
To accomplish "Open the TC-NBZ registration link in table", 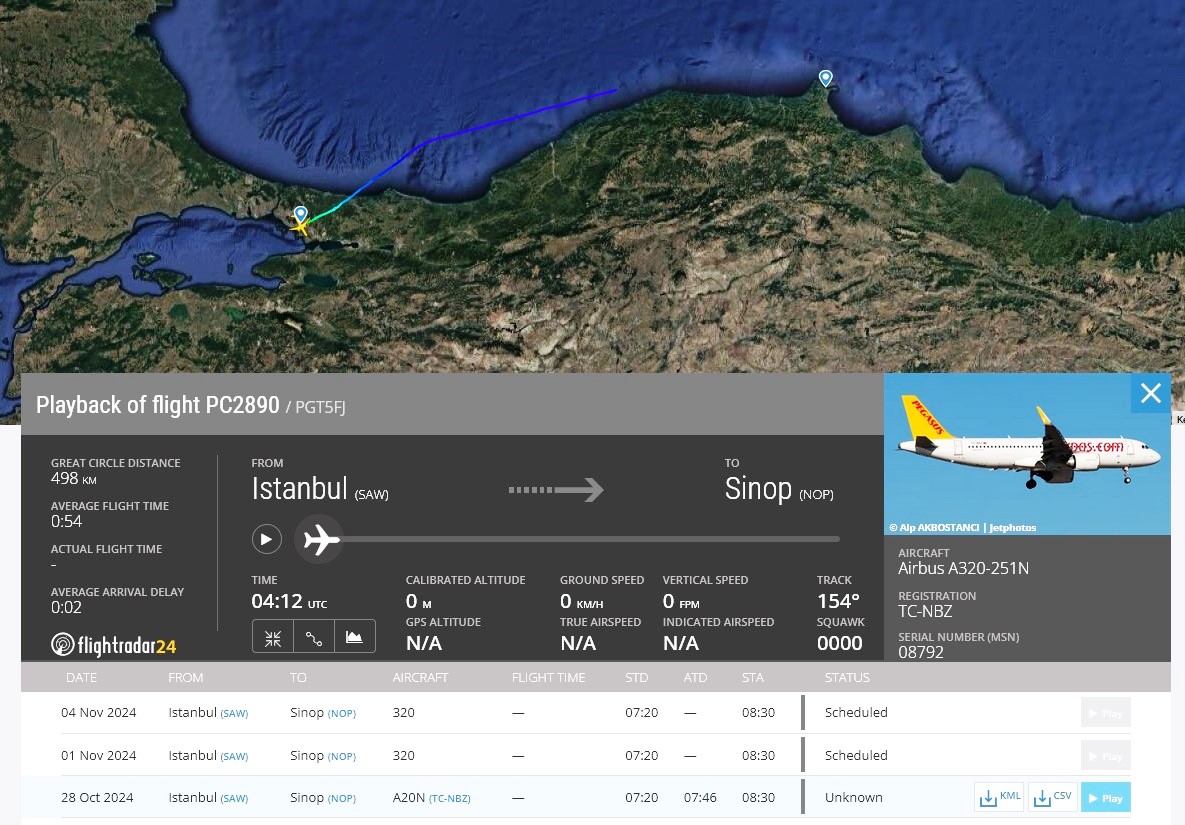I will [x=450, y=799].
